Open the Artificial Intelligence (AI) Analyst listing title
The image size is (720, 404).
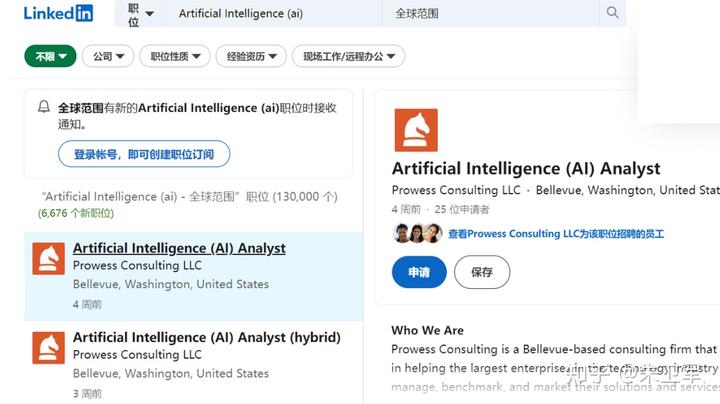click(x=179, y=248)
